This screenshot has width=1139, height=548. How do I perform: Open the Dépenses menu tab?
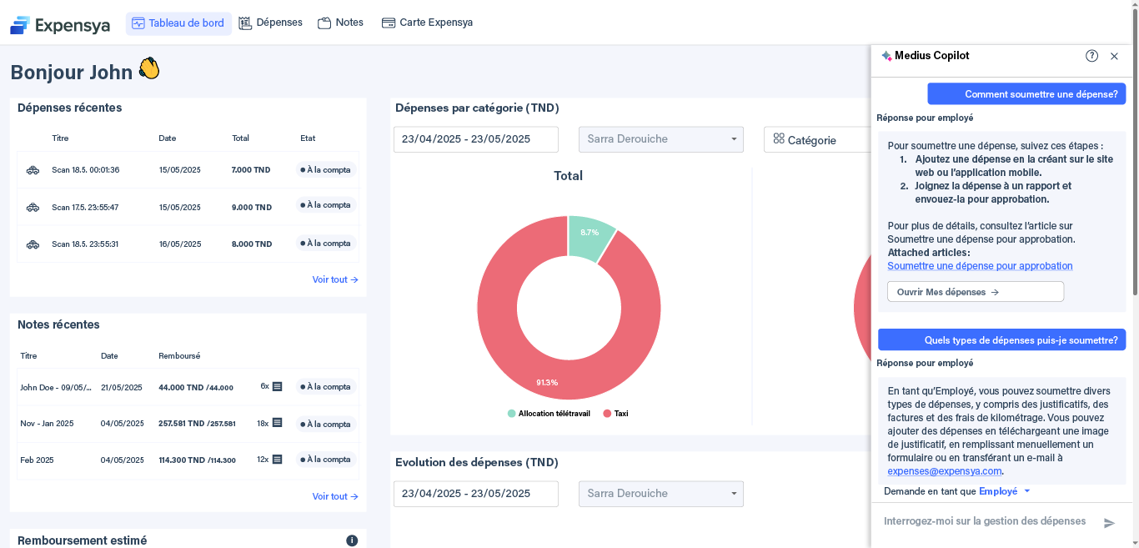270,23
